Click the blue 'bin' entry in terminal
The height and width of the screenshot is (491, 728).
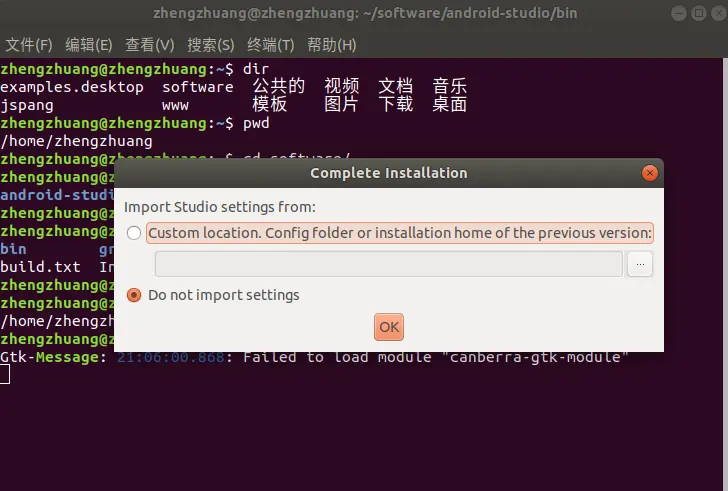(x=13, y=249)
